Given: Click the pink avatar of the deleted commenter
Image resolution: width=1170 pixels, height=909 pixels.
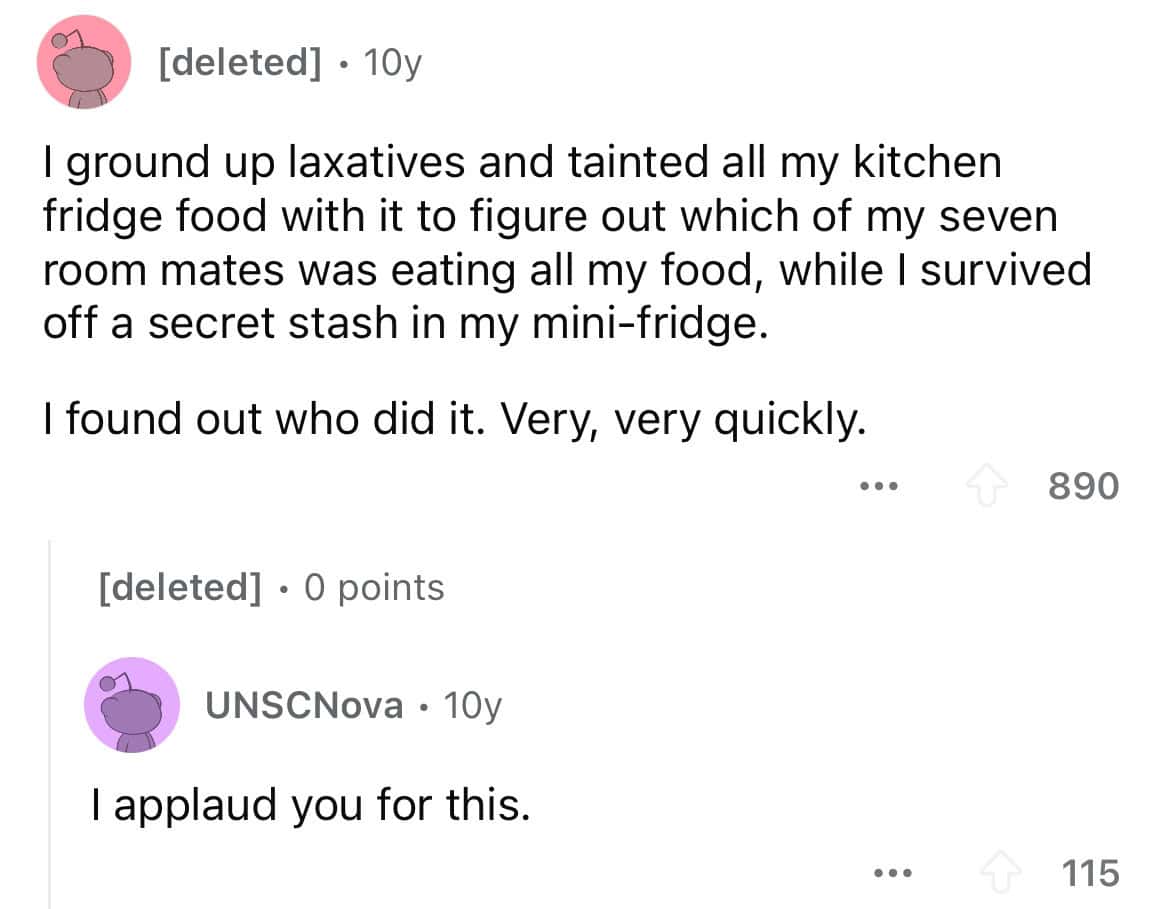Looking at the screenshot, I should (84, 62).
